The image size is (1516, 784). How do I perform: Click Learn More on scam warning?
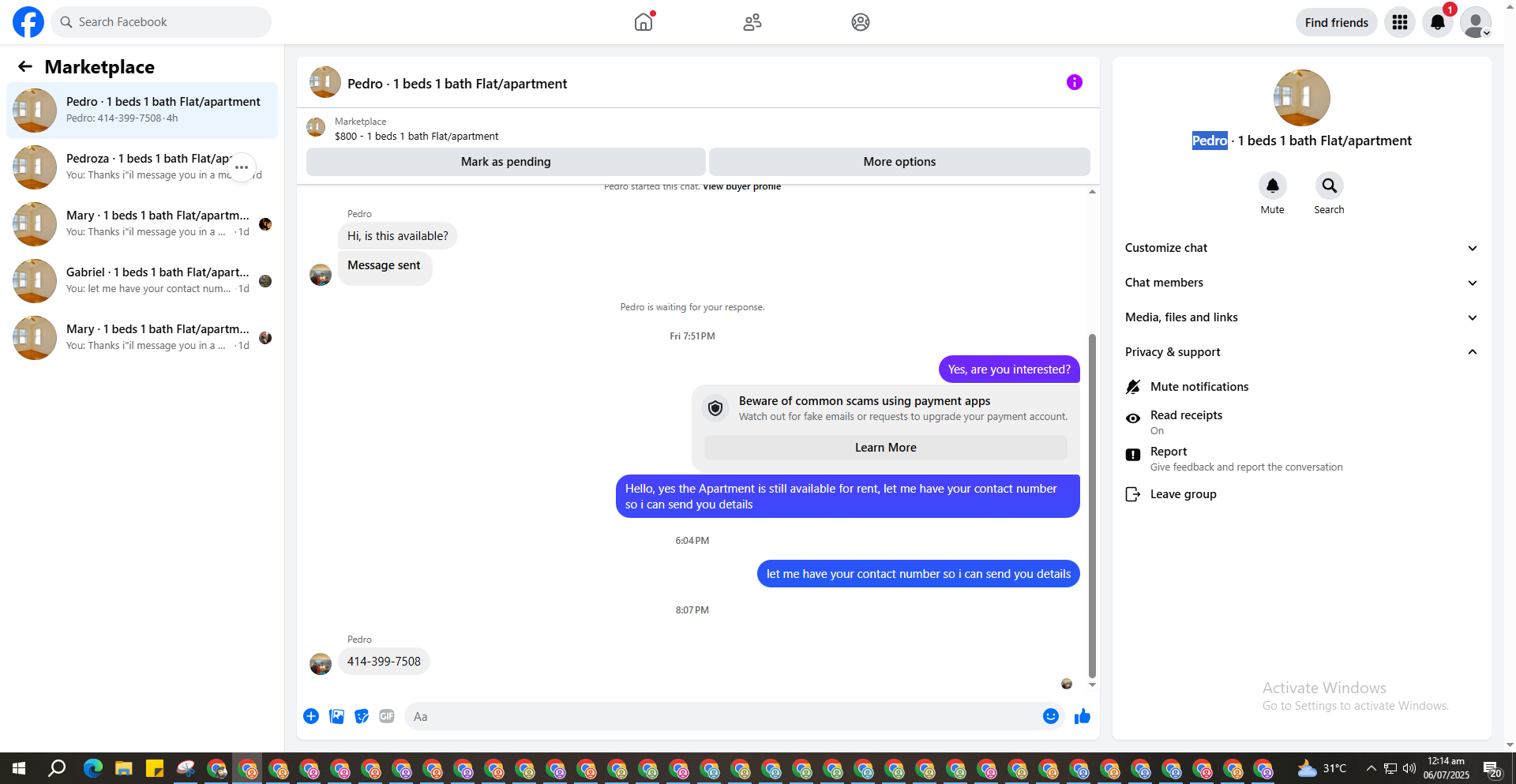tap(886, 448)
